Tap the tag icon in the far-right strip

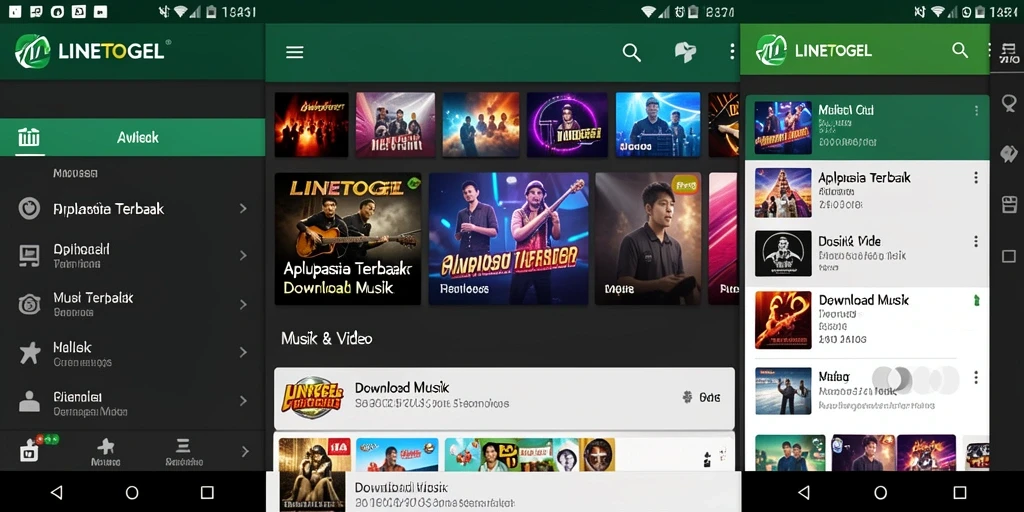pos(1009,153)
